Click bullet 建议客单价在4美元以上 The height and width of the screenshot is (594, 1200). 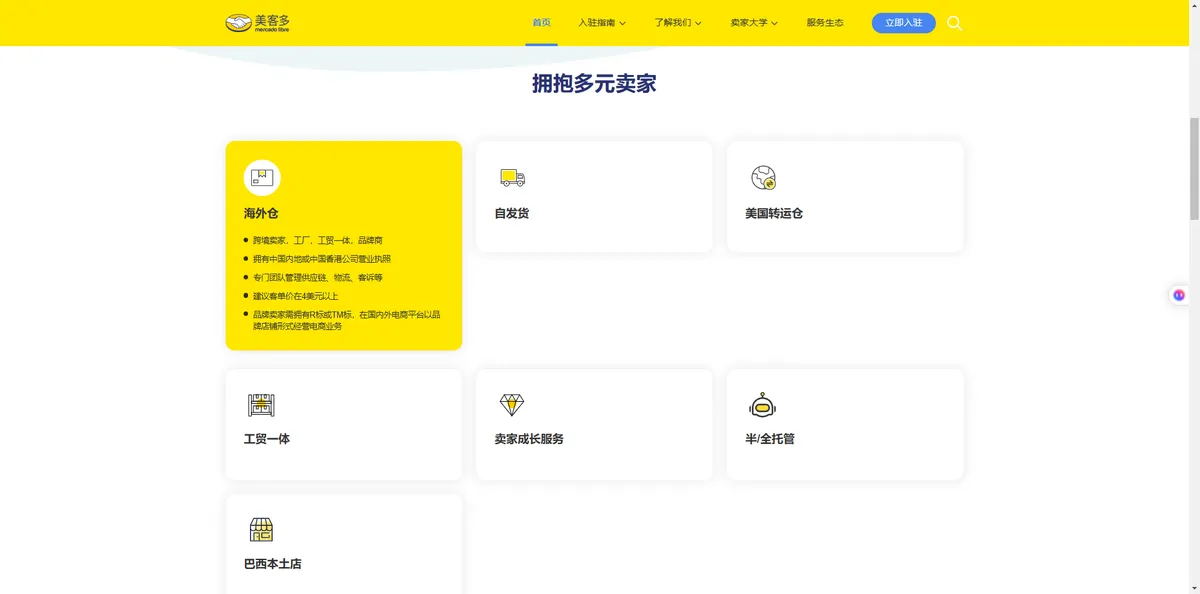click(296, 296)
